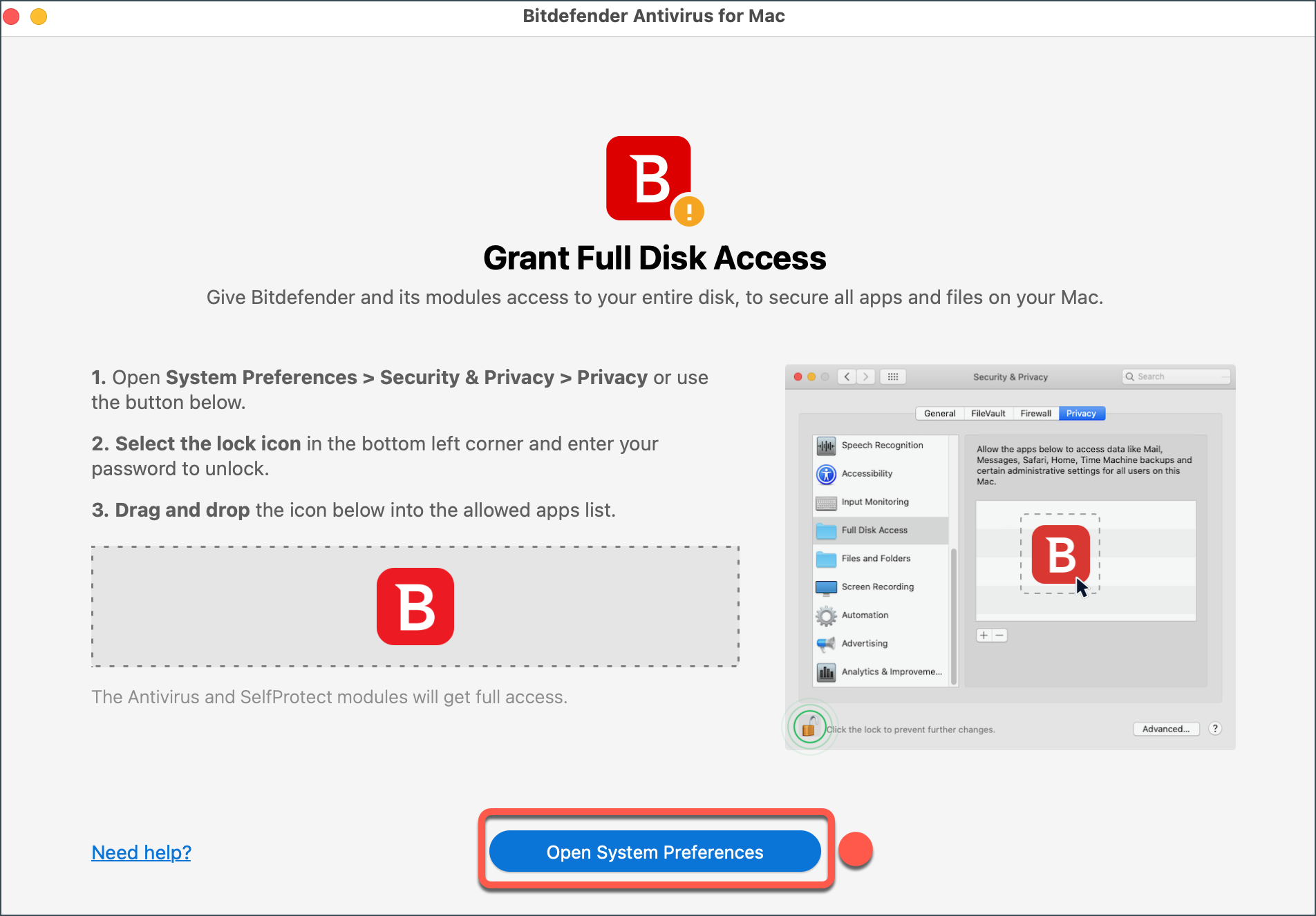1316x916 pixels.
Task: Click the Speech Recognition icon
Action: (826, 446)
